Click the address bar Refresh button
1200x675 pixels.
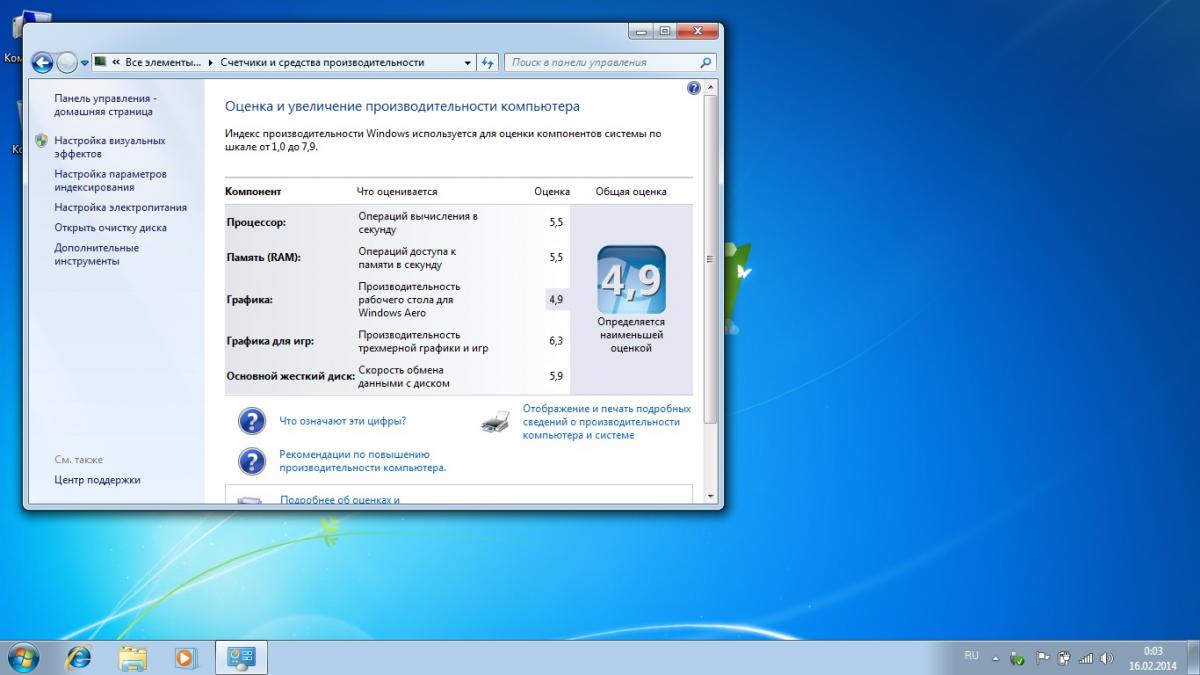(487, 62)
